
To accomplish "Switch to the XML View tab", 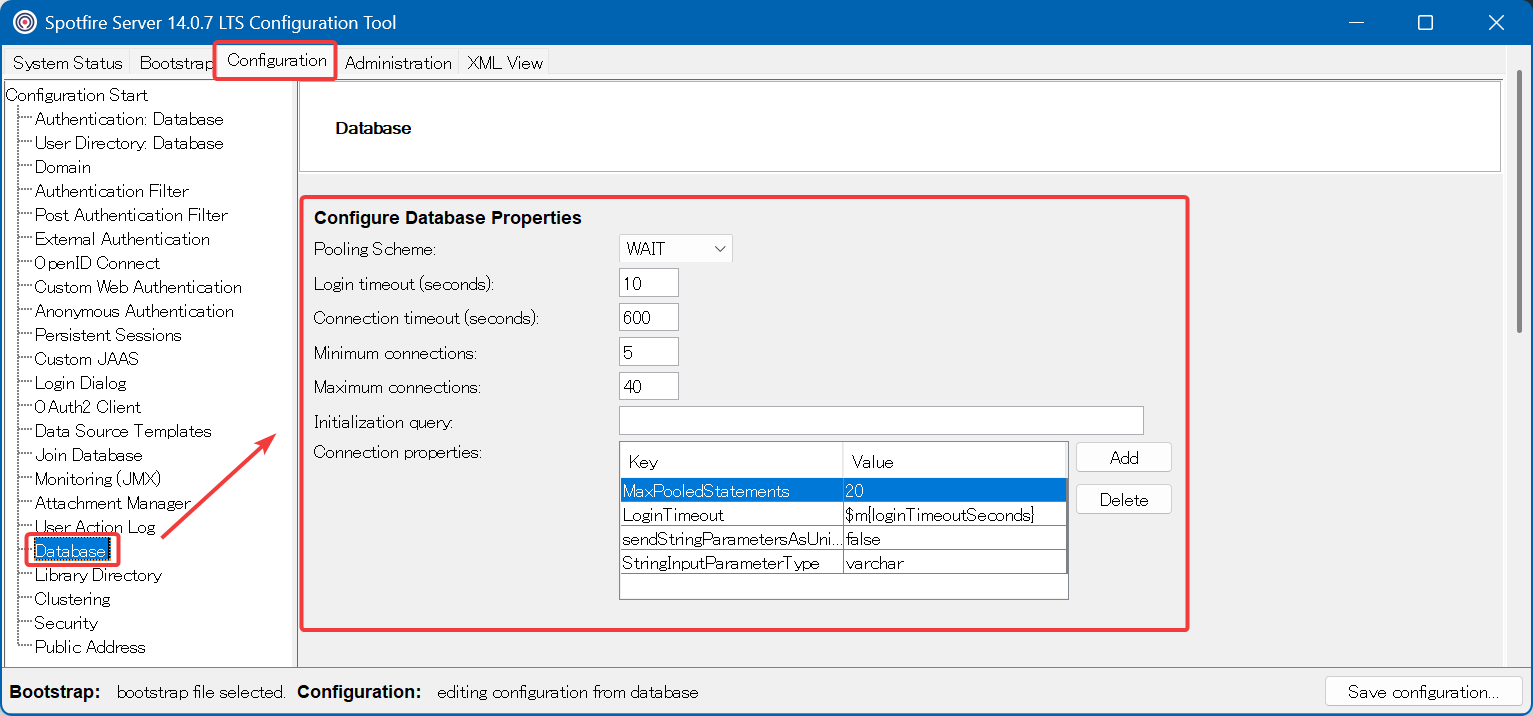I will coord(505,63).
